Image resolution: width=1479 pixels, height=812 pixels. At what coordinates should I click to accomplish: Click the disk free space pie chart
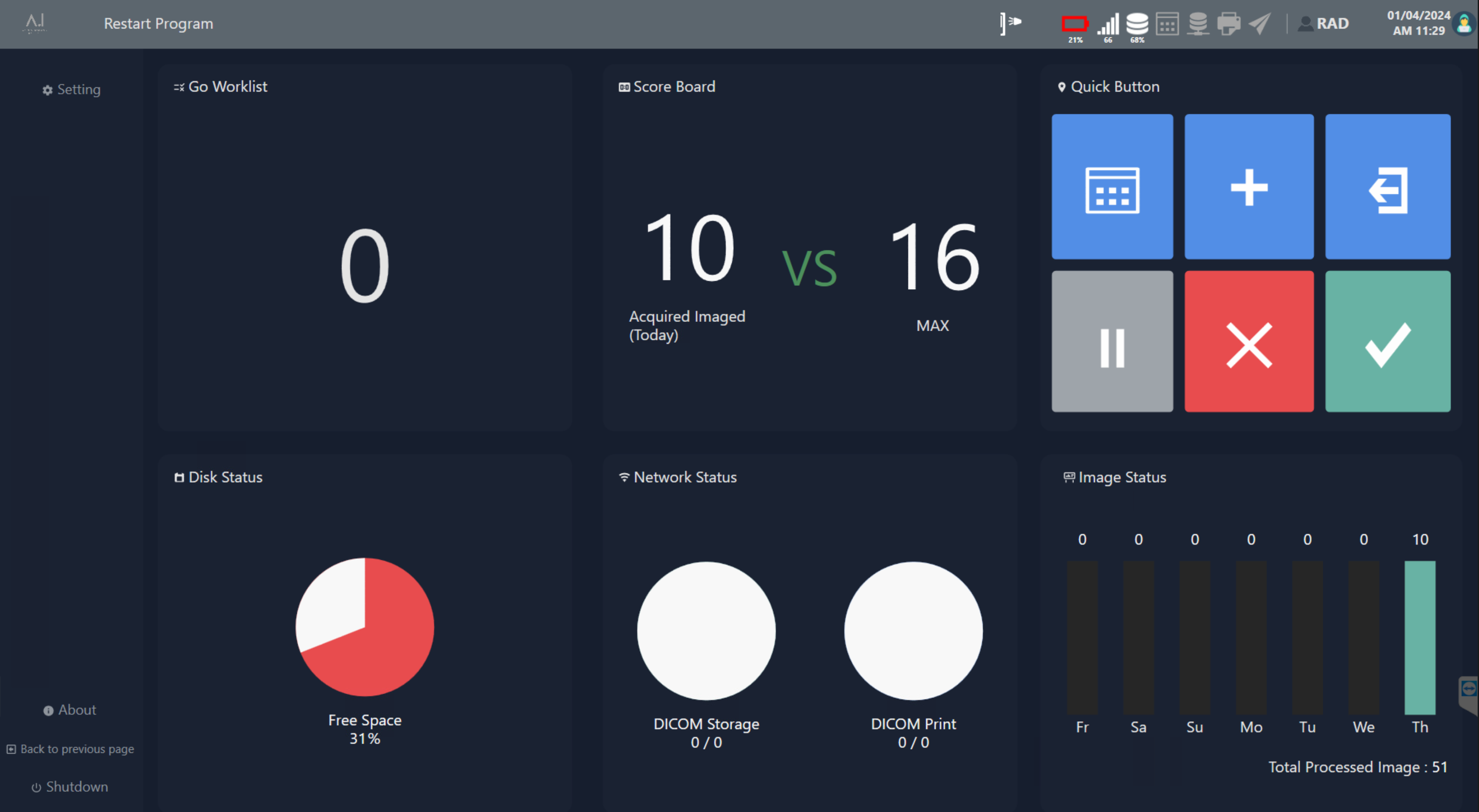coord(364,627)
